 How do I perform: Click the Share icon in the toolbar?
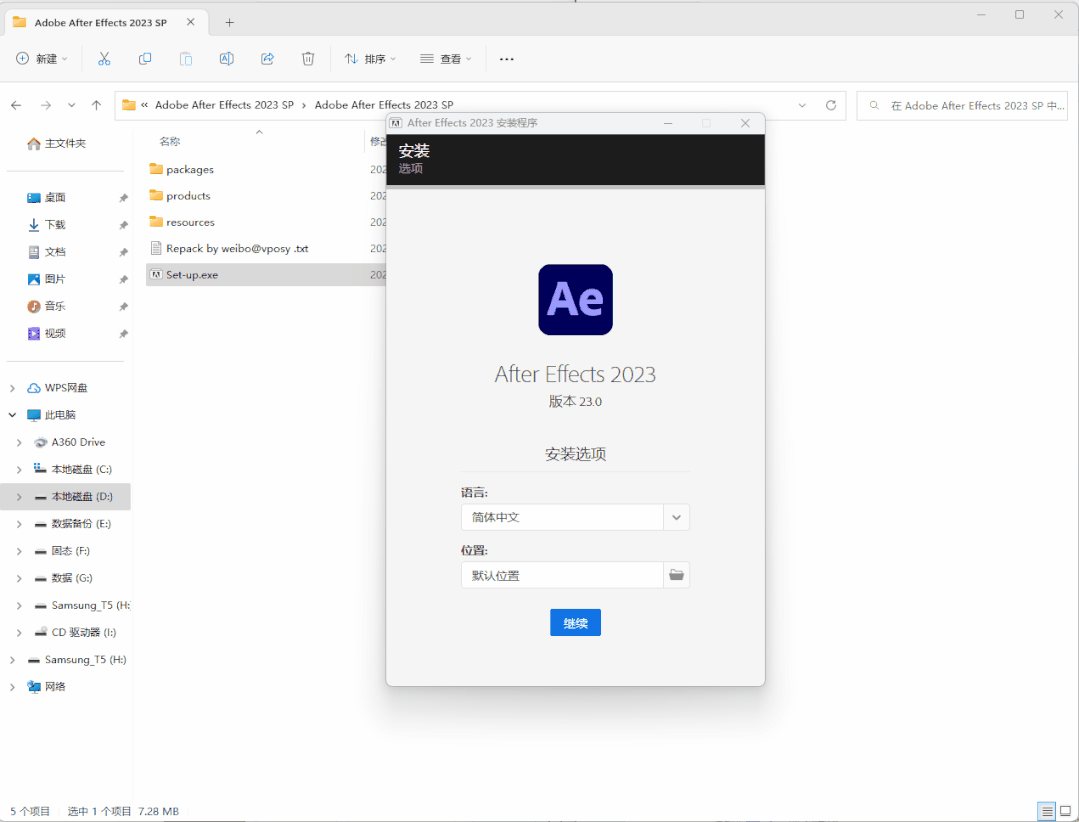[x=266, y=59]
